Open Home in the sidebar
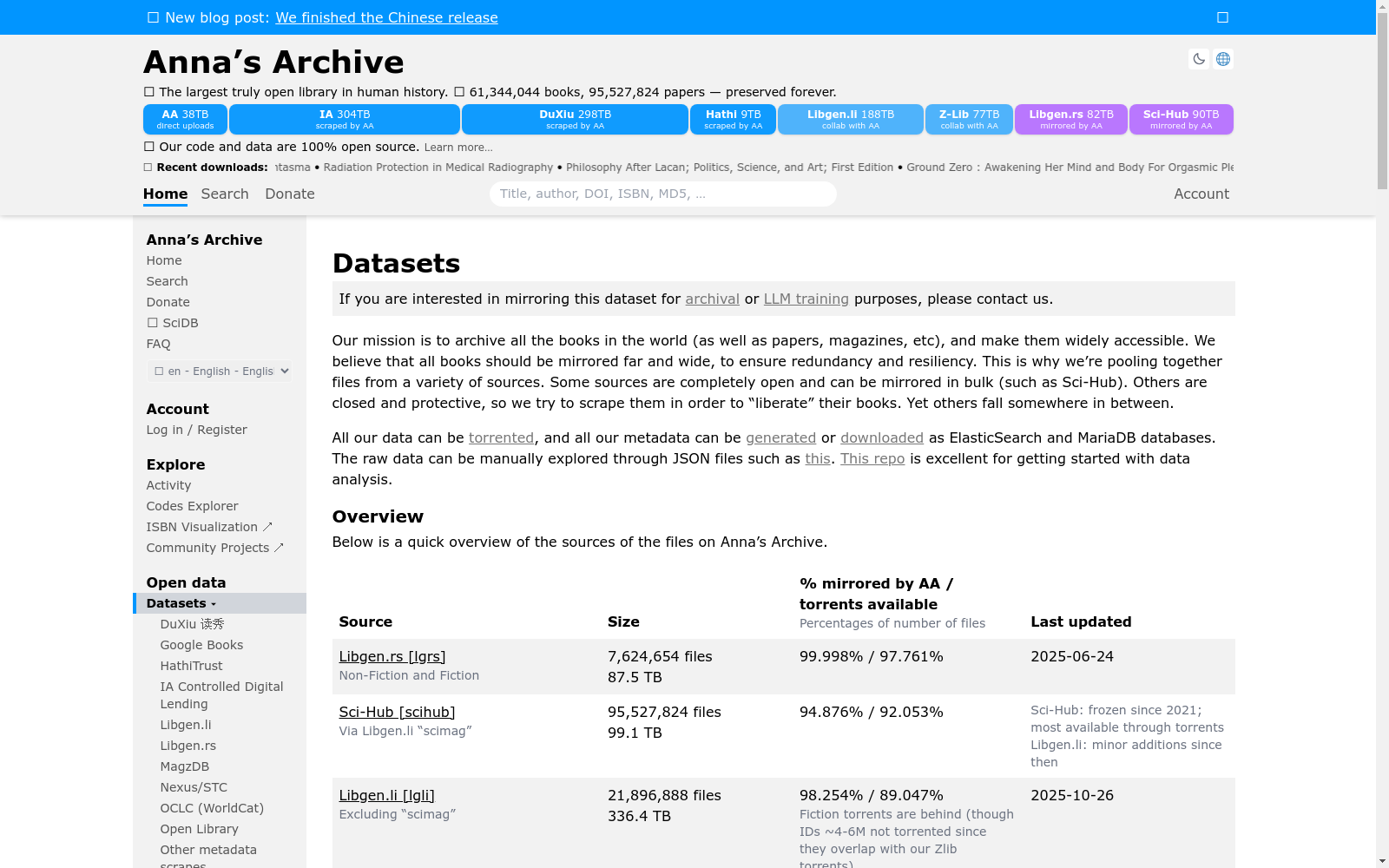 (x=164, y=260)
